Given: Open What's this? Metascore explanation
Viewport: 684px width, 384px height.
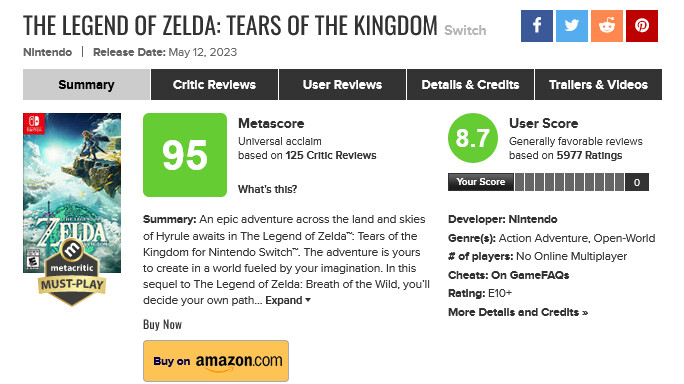Looking at the screenshot, I should [x=267, y=189].
